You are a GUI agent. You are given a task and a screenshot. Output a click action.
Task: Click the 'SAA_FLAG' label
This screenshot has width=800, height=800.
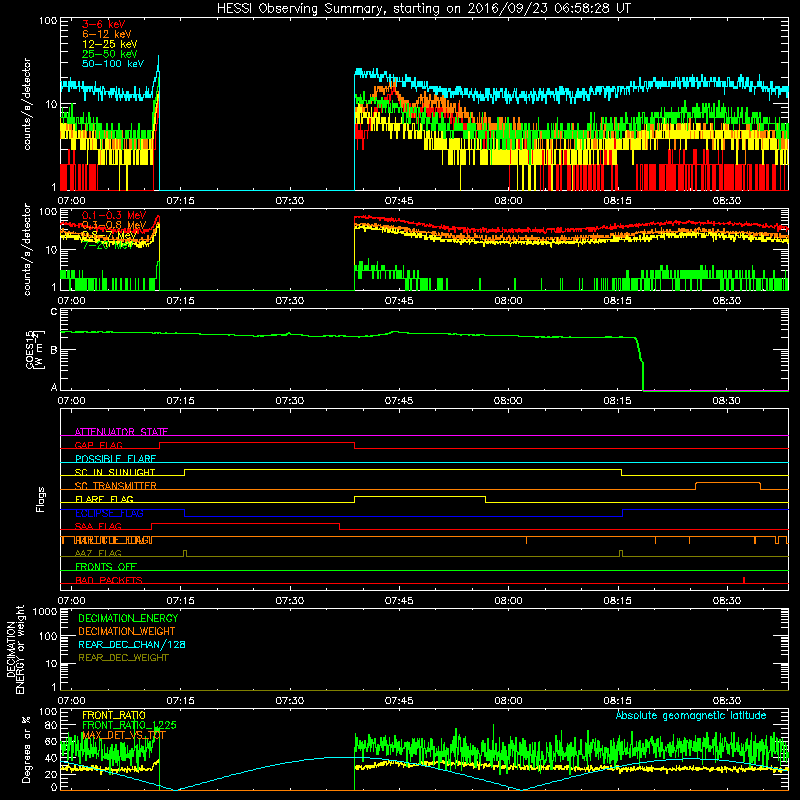click(x=98, y=526)
